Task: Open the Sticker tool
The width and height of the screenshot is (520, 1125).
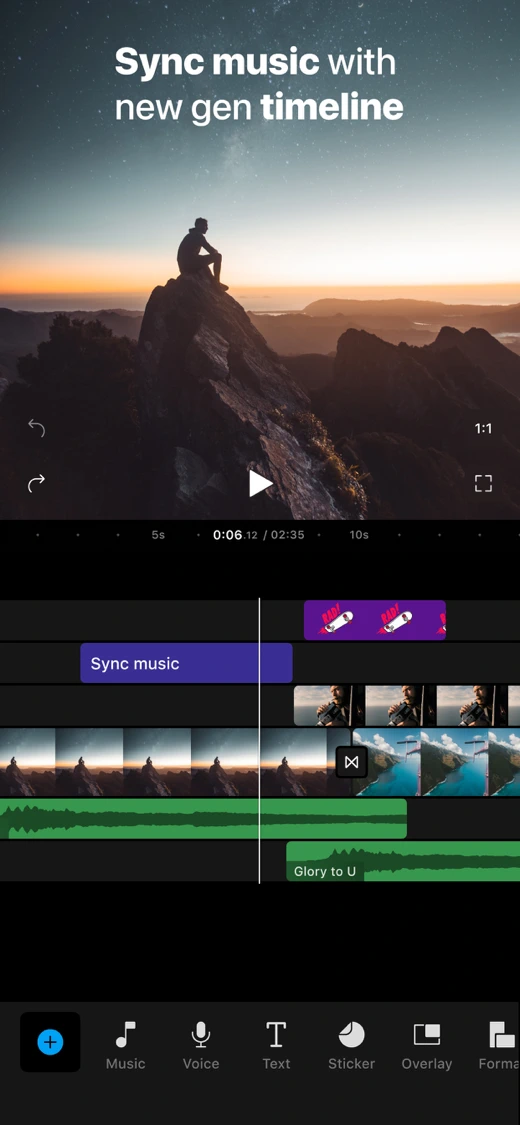Action: 351,1046
